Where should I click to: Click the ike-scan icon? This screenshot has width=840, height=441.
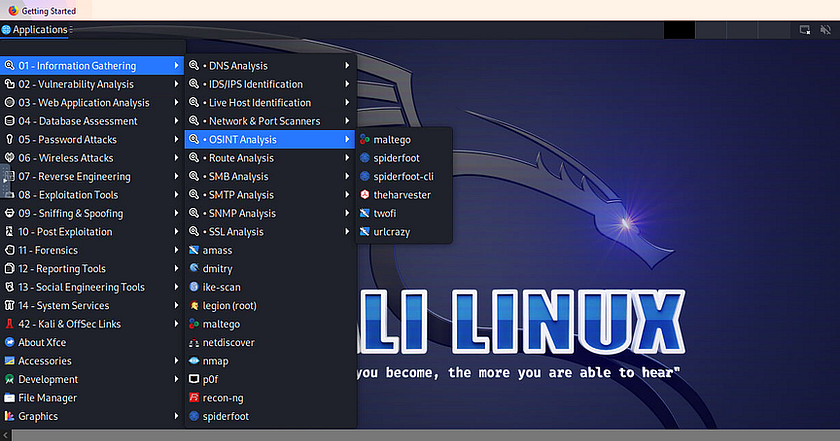pos(194,287)
